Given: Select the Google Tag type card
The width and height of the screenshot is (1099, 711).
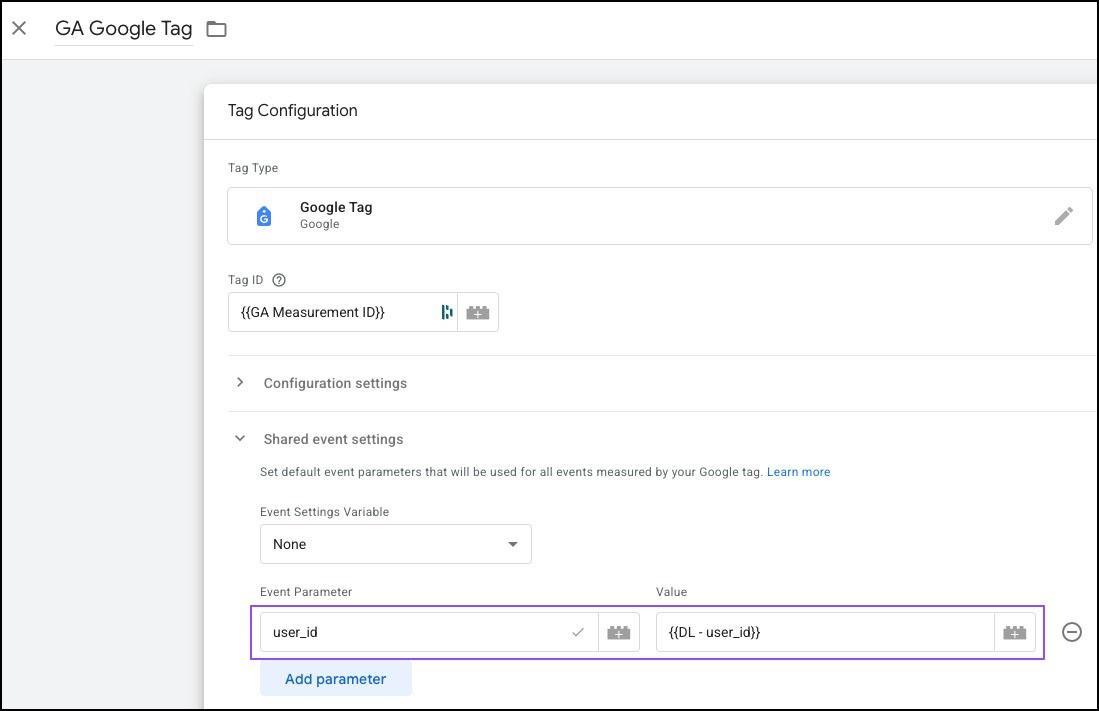Looking at the screenshot, I should (660, 216).
